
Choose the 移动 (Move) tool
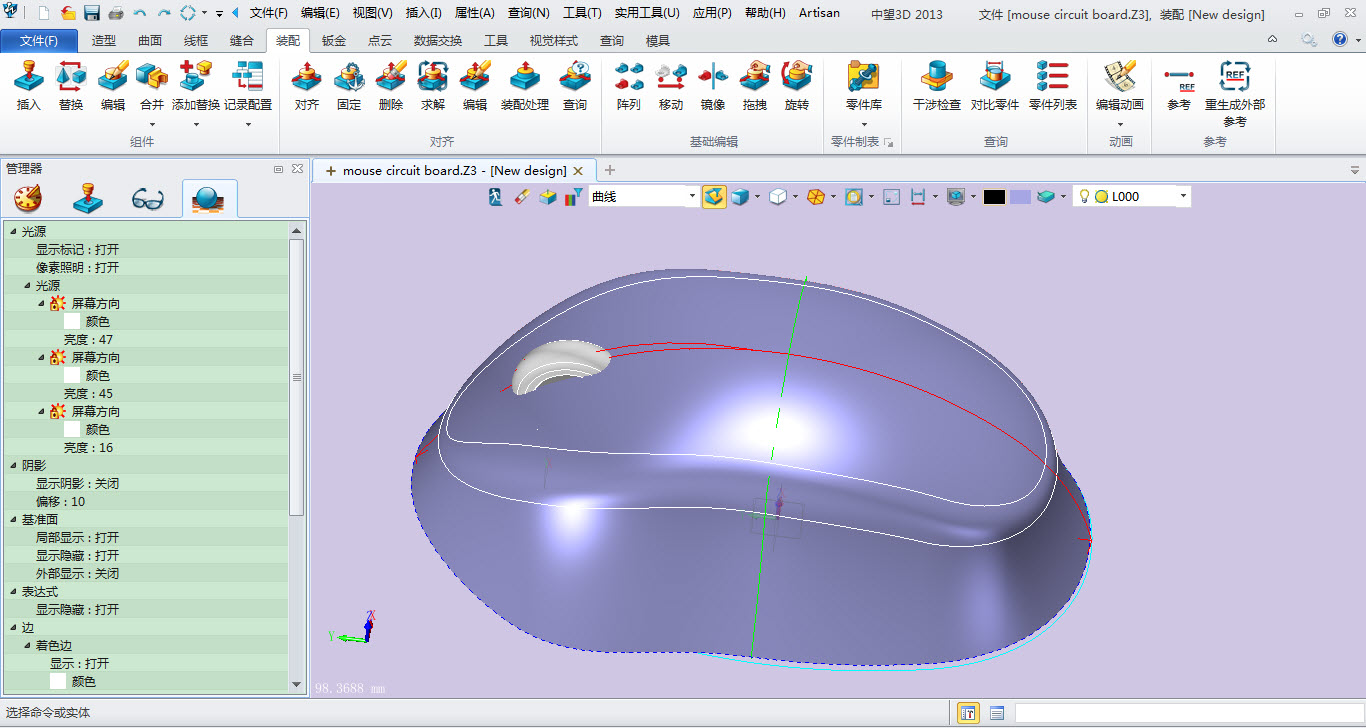(671, 85)
